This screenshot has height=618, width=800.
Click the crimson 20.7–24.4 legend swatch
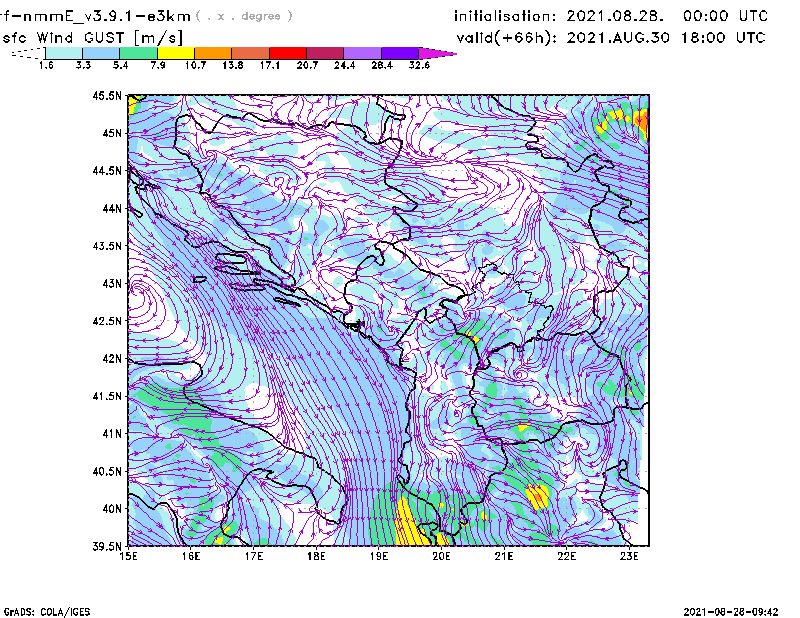pyautogui.click(x=325, y=53)
